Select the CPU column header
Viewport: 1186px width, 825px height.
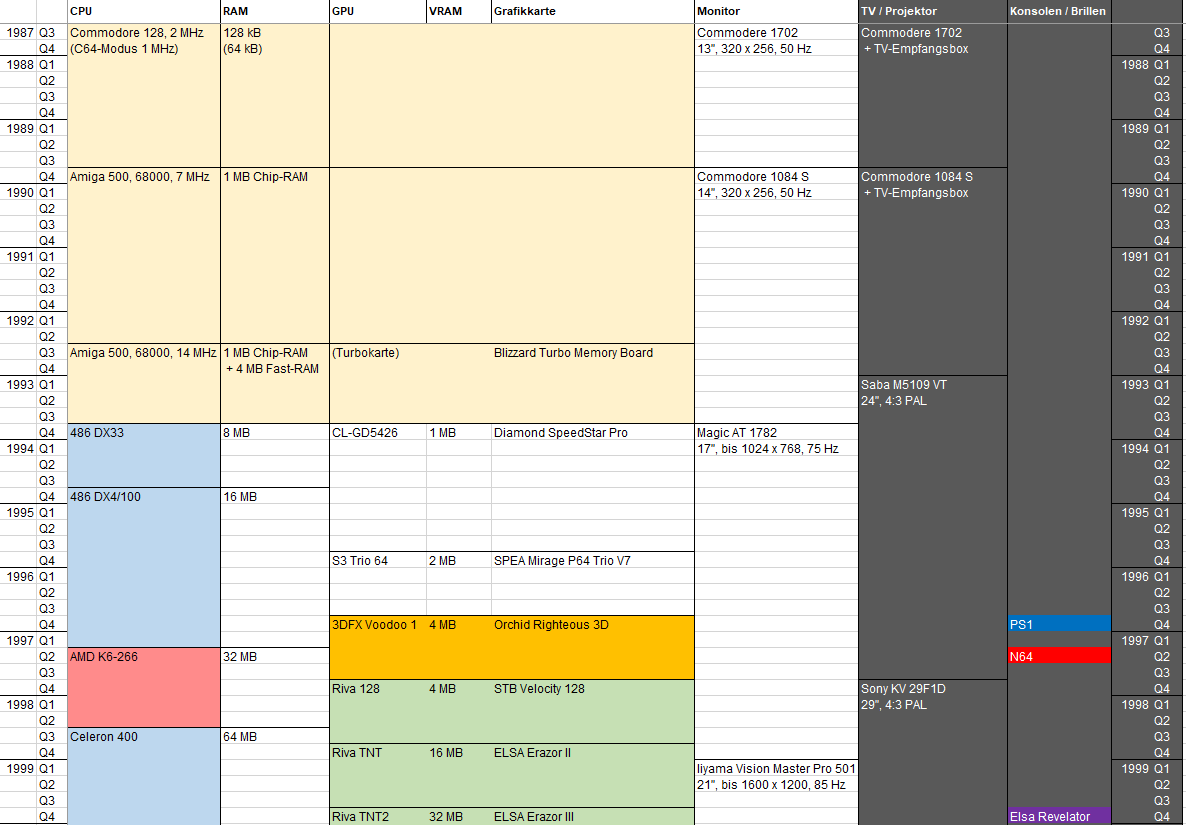point(144,11)
